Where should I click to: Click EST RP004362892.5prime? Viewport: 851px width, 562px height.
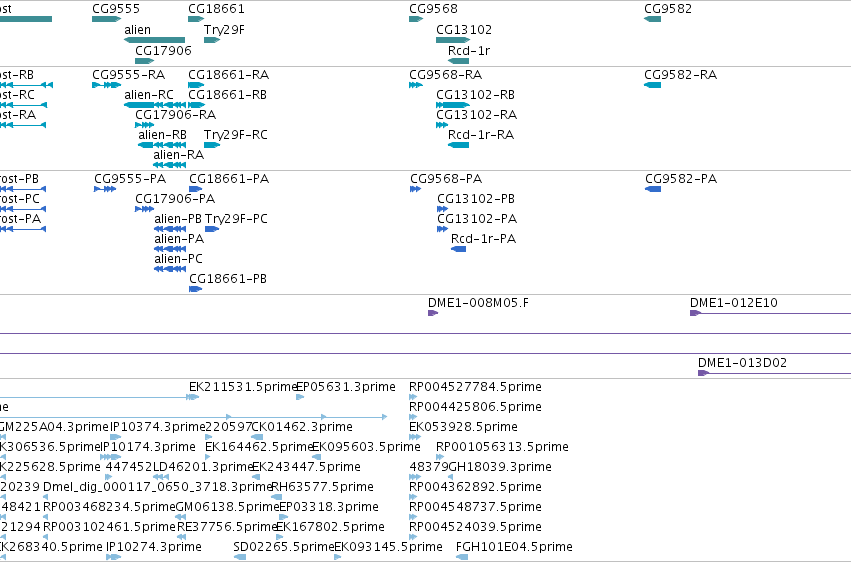click(475, 487)
